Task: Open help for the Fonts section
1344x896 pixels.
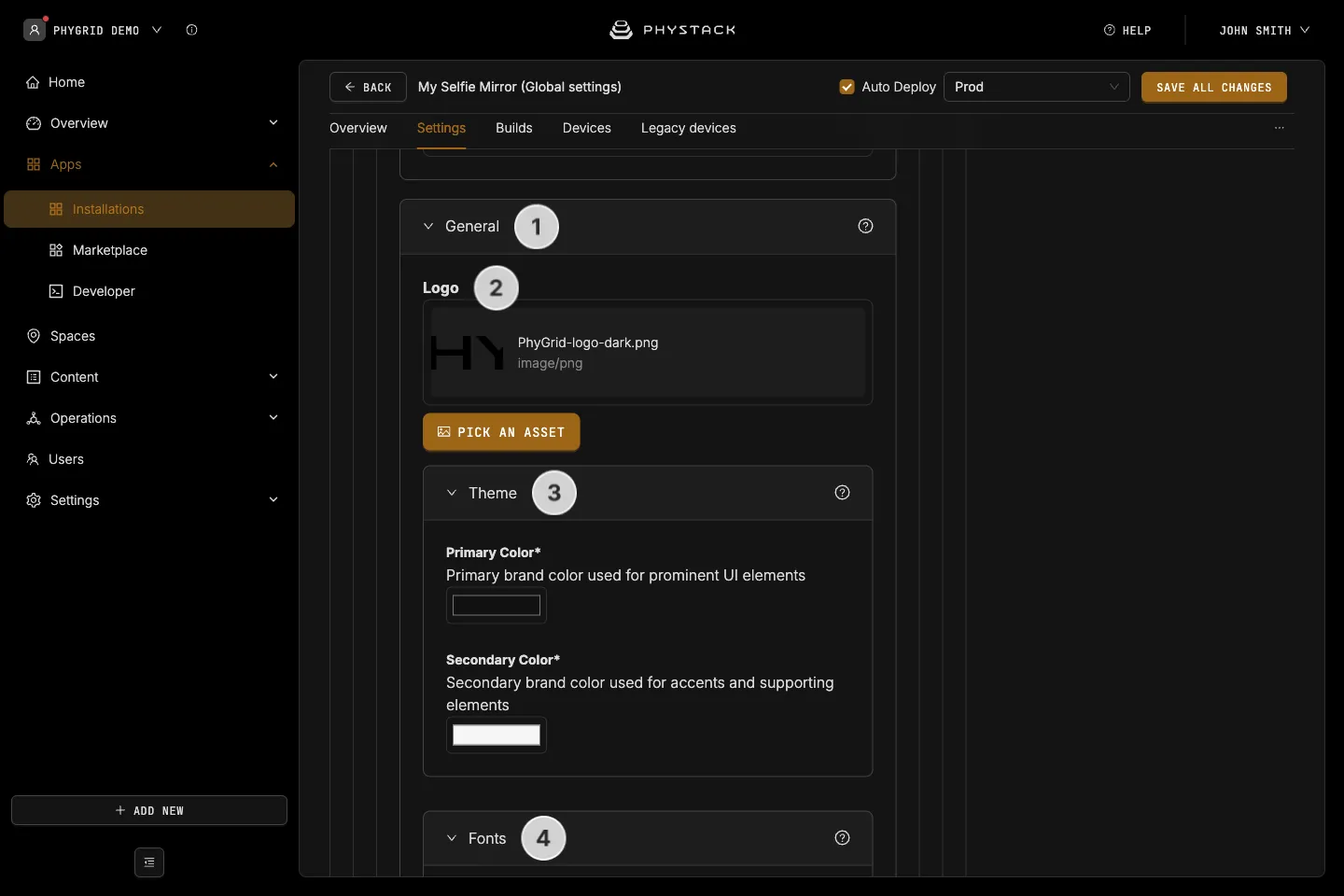Action: (842, 838)
